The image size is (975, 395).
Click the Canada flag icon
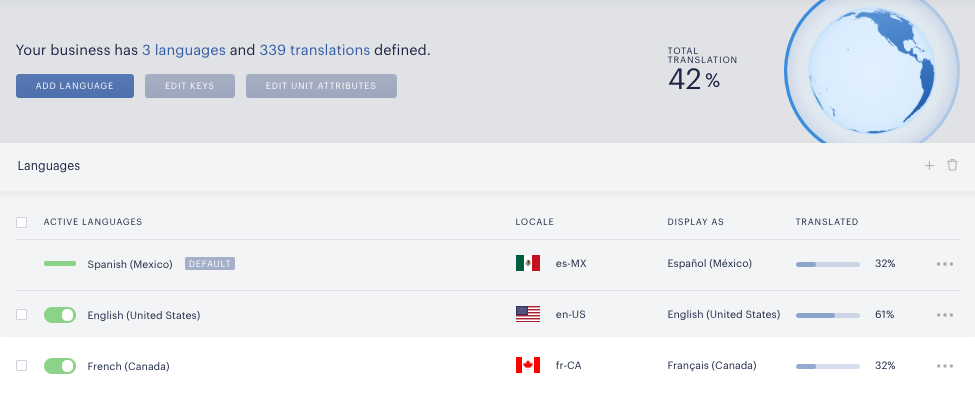click(x=528, y=365)
